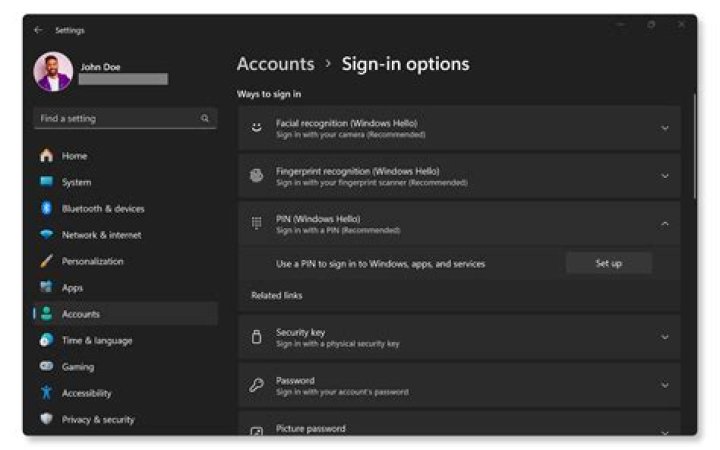Click the back arrow in Settings title bar
The height and width of the screenshot is (450, 720).
coord(38,30)
